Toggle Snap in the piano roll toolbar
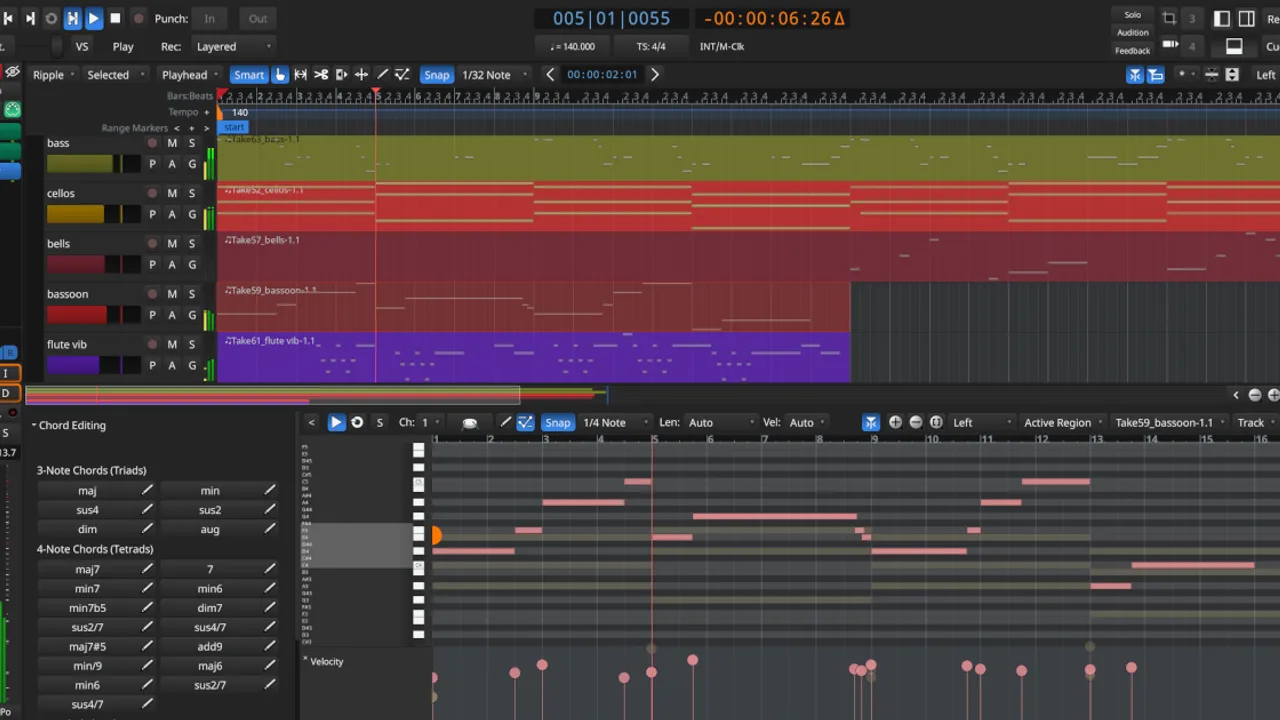 pos(557,422)
